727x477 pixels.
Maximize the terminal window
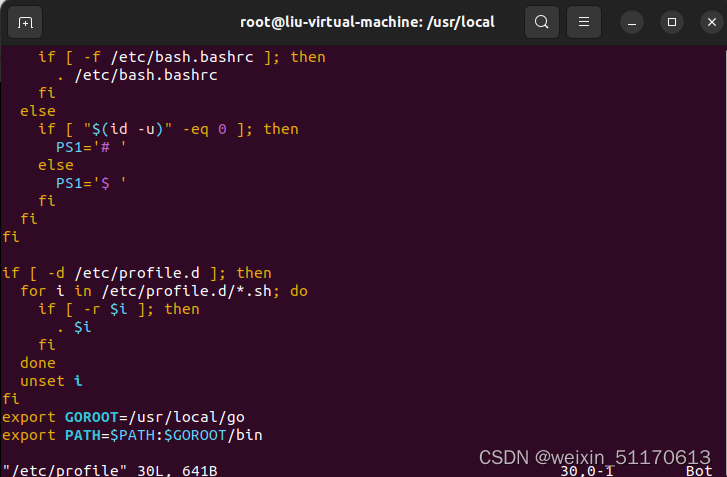click(x=672, y=22)
